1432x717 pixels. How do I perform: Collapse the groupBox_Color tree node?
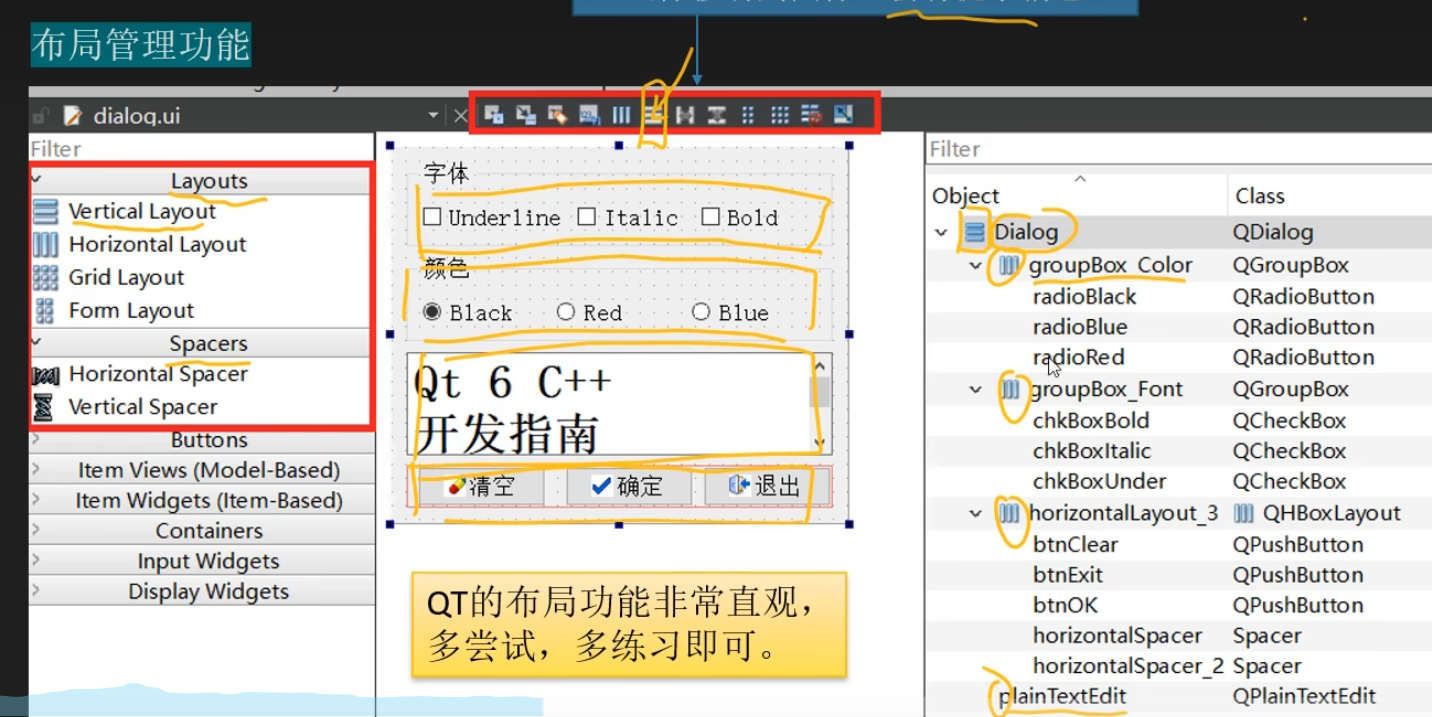pyautogui.click(x=976, y=266)
